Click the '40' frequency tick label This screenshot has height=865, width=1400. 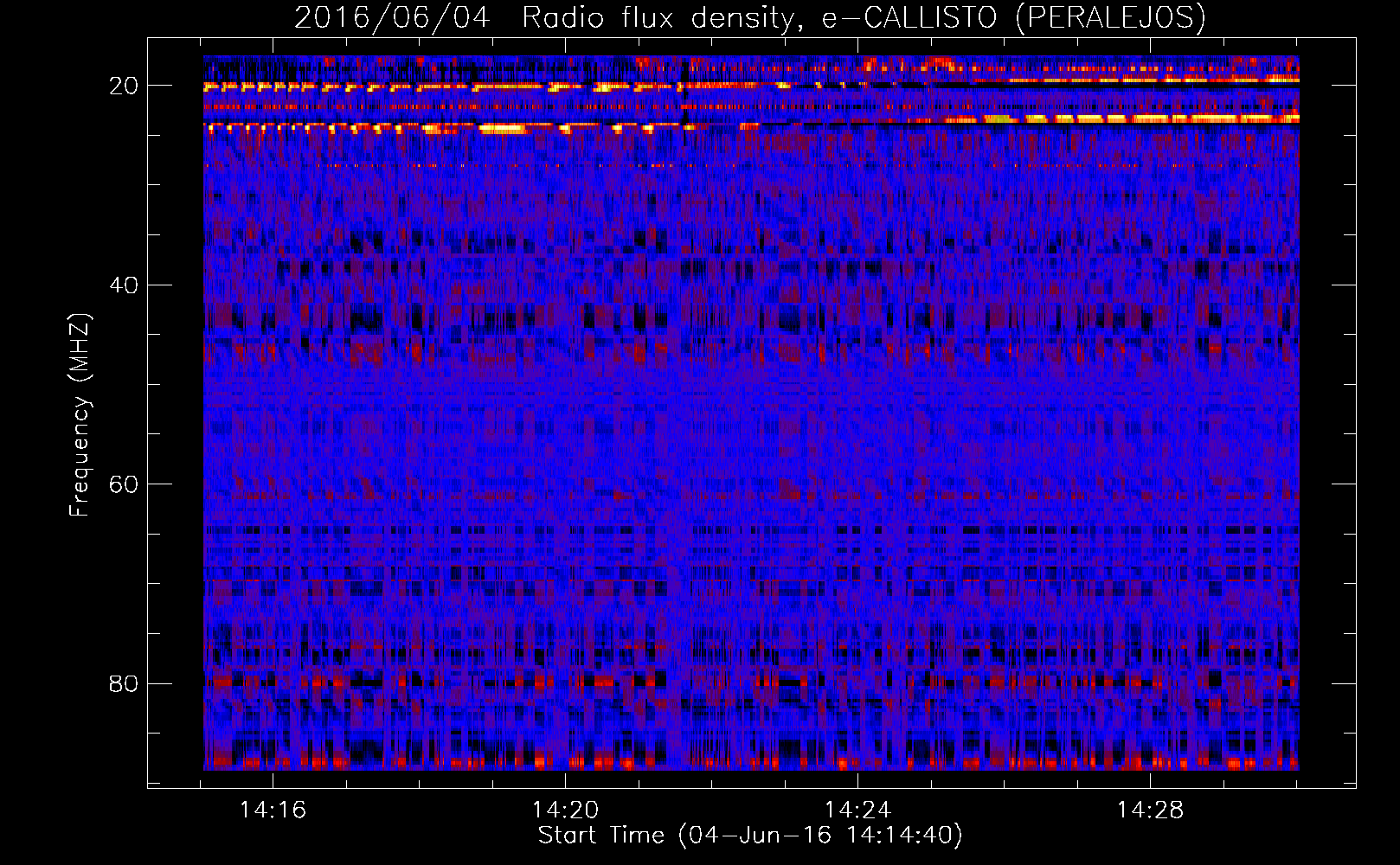(124, 285)
